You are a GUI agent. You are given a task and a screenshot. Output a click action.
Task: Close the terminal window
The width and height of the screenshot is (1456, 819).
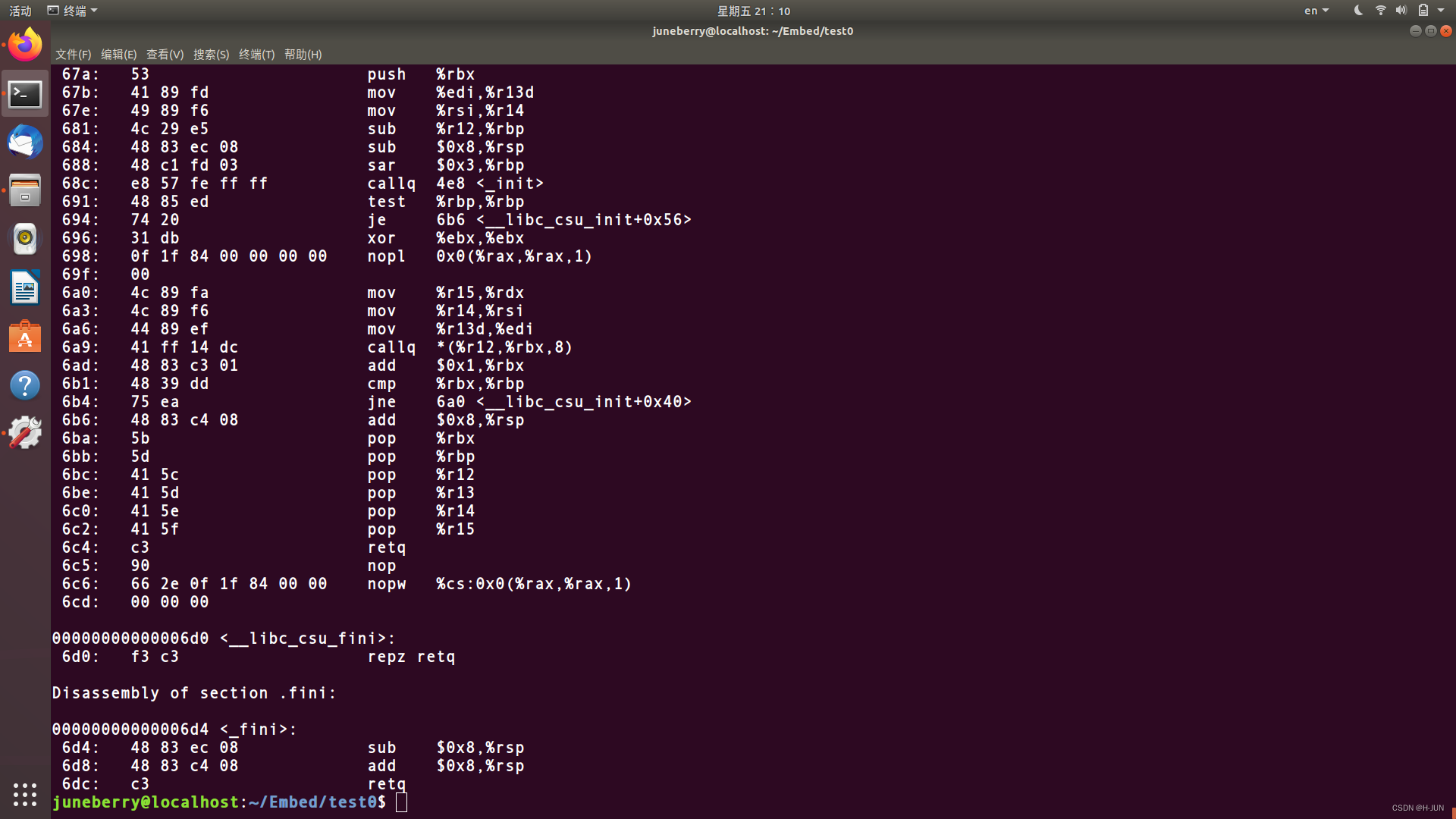pyautogui.click(x=1446, y=31)
